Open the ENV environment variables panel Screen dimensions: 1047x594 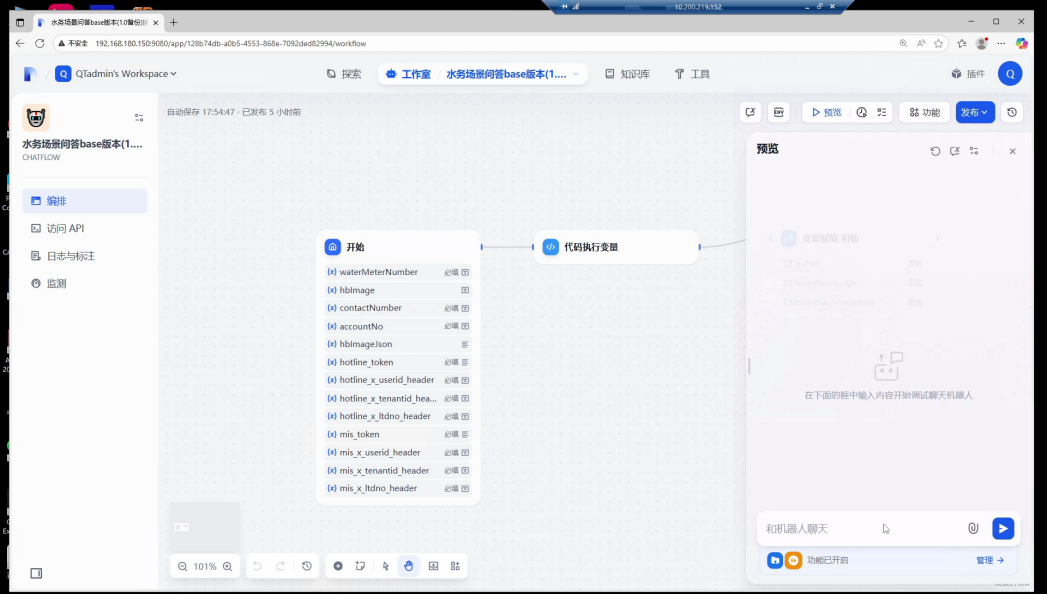(x=778, y=112)
